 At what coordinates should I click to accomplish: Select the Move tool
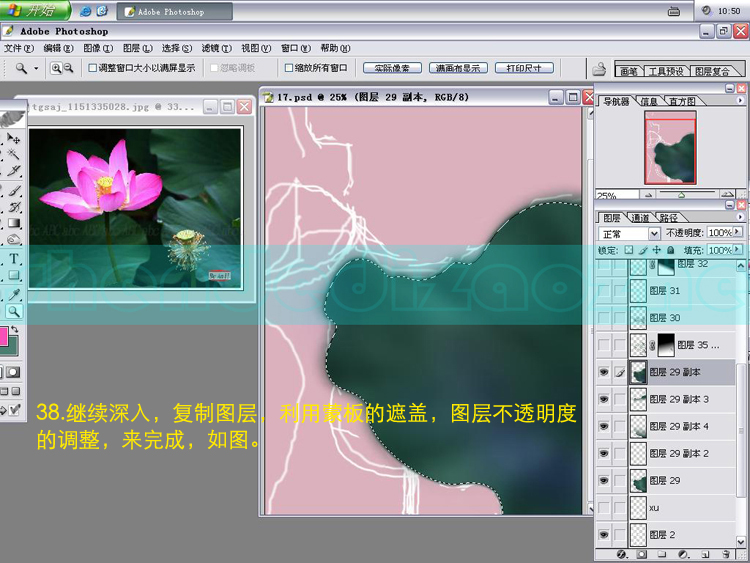click(x=13, y=138)
